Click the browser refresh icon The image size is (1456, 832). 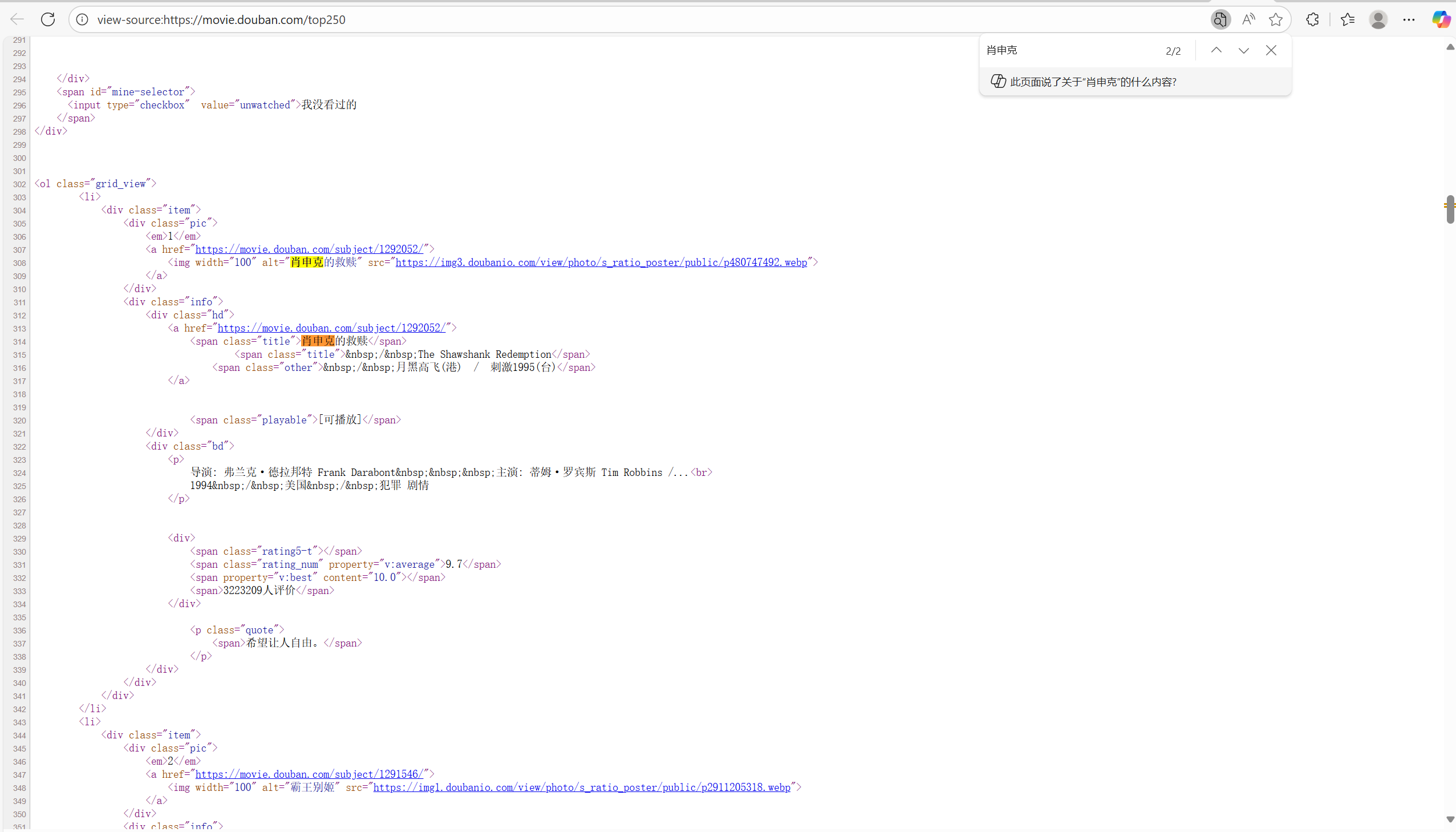pyautogui.click(x=48, y=19)
